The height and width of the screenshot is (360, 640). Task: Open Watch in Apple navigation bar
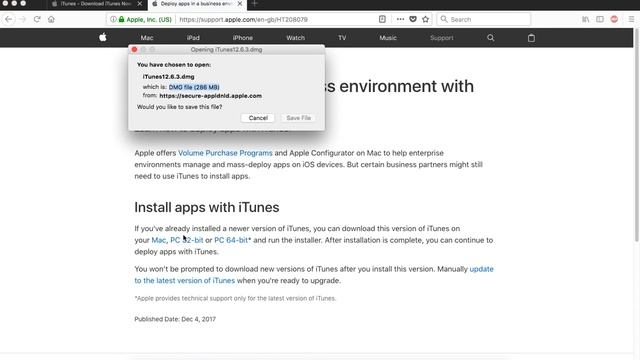(x=296, y=38)
